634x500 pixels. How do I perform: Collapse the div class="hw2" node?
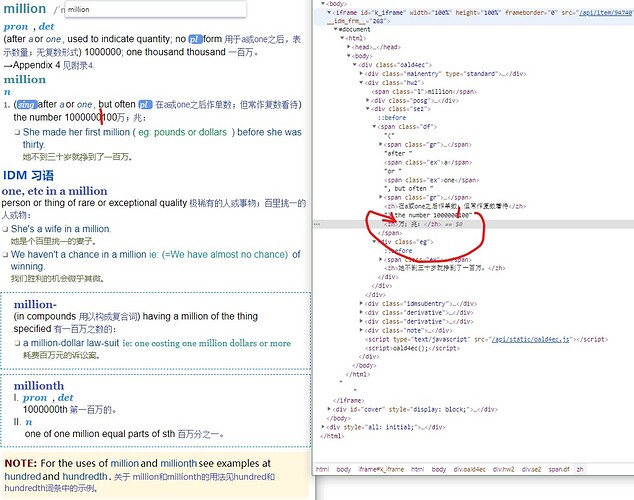click(361, 82)
